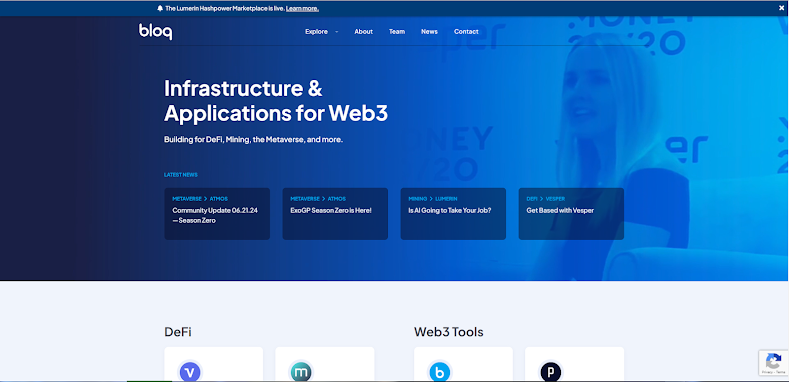Click the LATEST NEWS label
Viewport: 789px width, 382px height.
[x=181, y=175]
